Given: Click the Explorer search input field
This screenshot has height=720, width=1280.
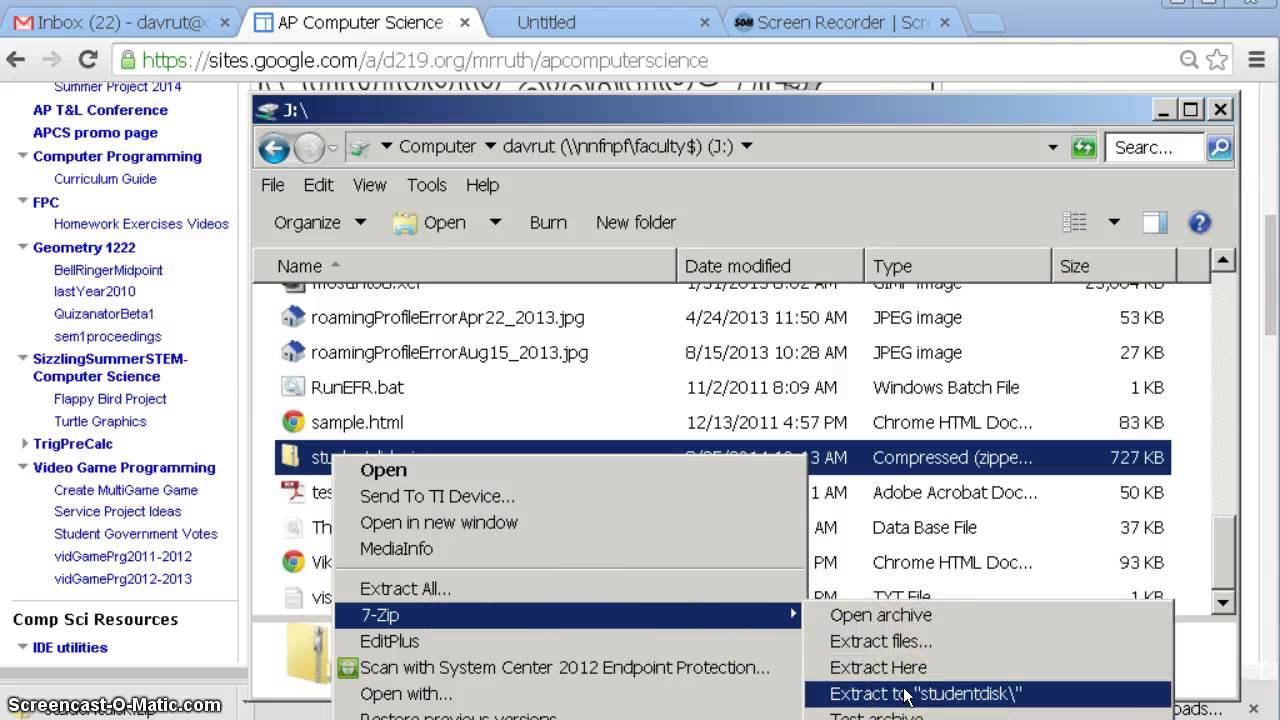Looking at the screenshot, I should pyautogui.click(x=1156, y=148).
